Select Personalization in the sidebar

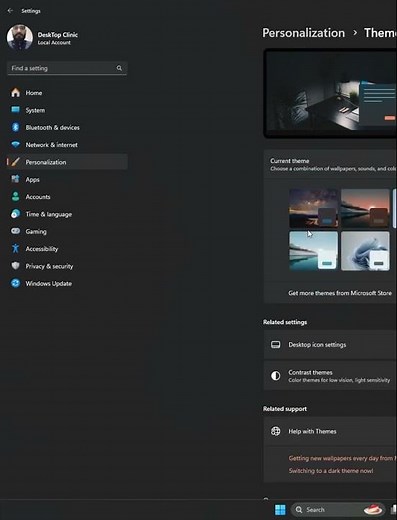coord(67,162)
